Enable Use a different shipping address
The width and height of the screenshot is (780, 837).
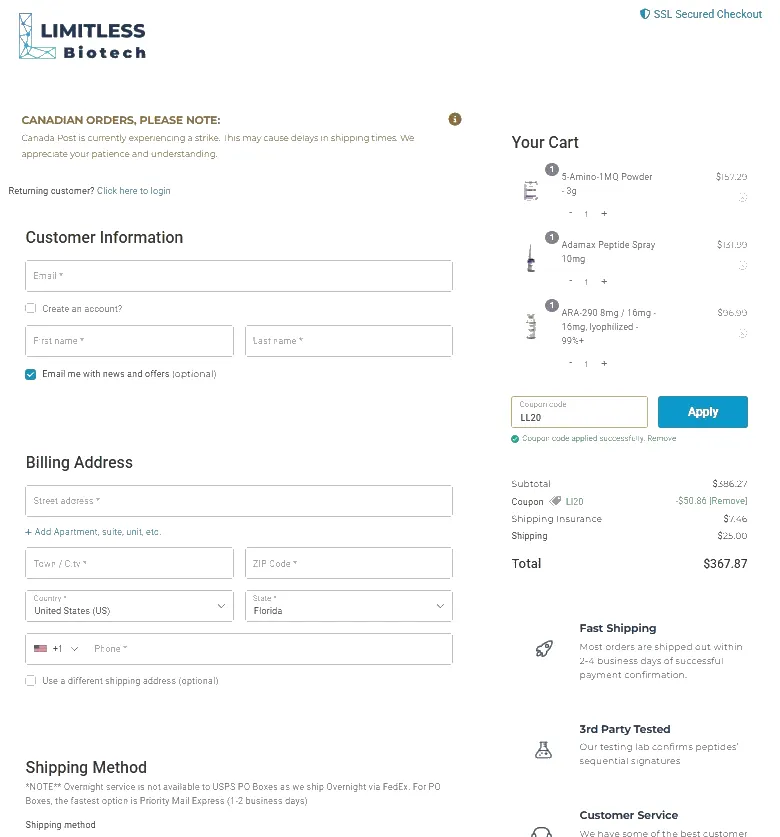pos(30,681)
